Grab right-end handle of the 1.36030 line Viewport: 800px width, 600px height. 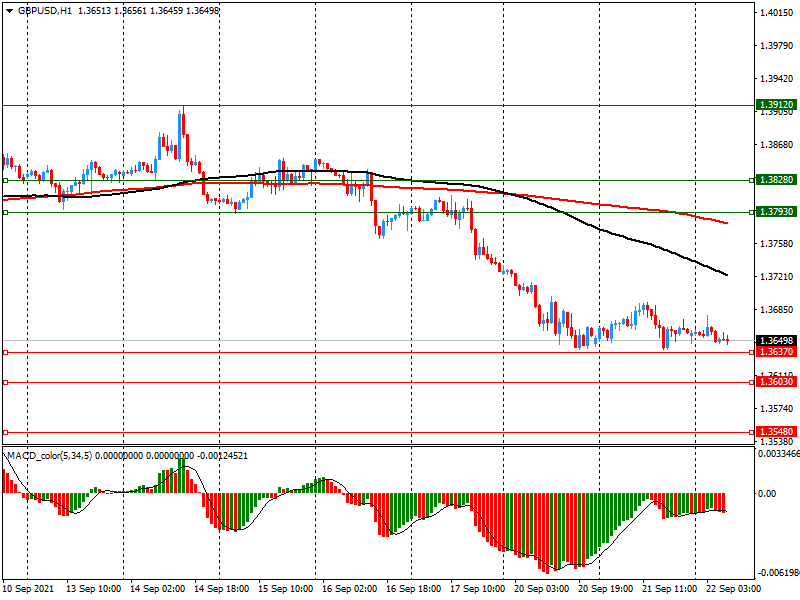[752, 383]
